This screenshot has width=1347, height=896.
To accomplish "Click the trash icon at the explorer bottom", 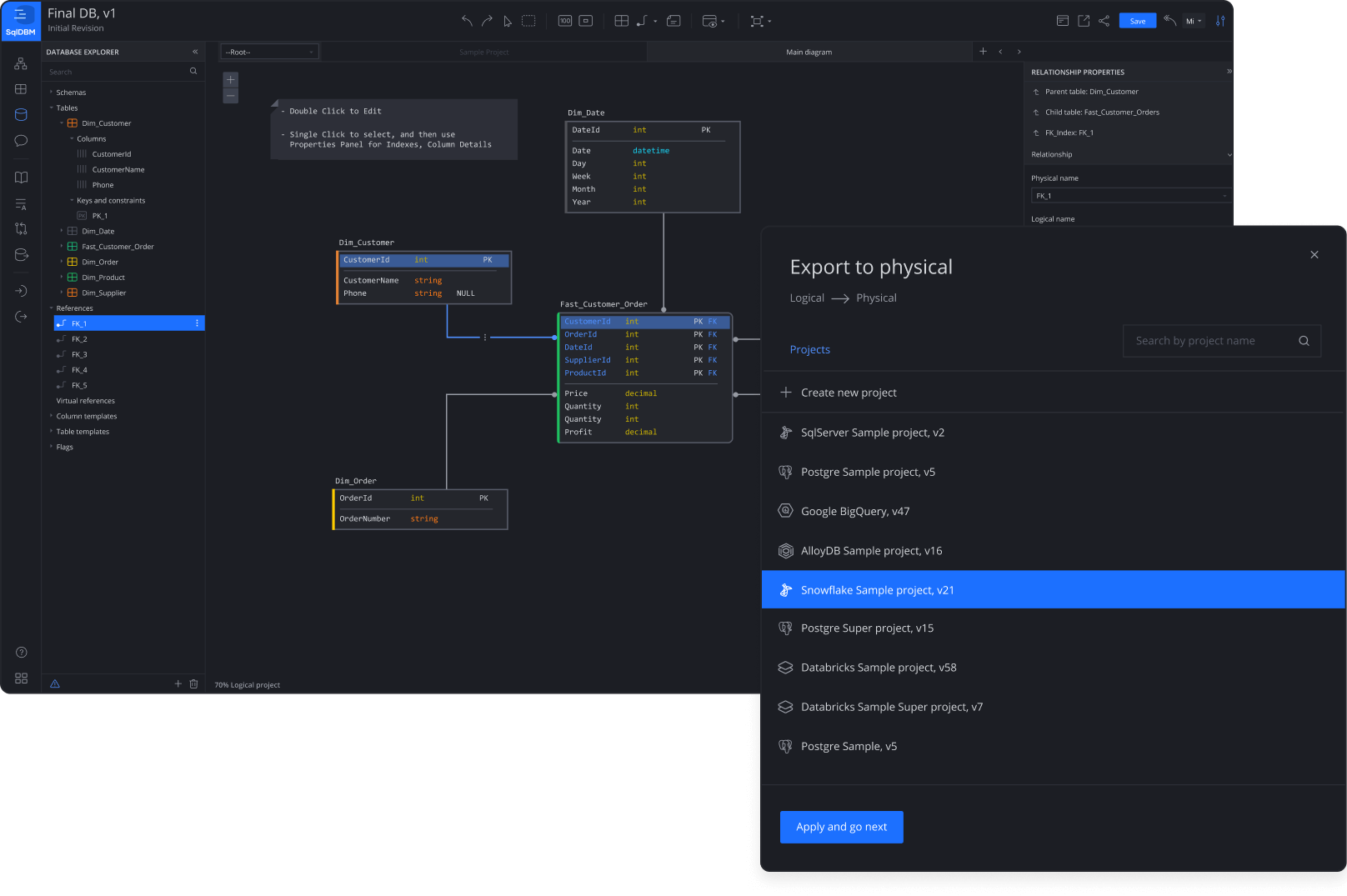I will coord(193,684).
